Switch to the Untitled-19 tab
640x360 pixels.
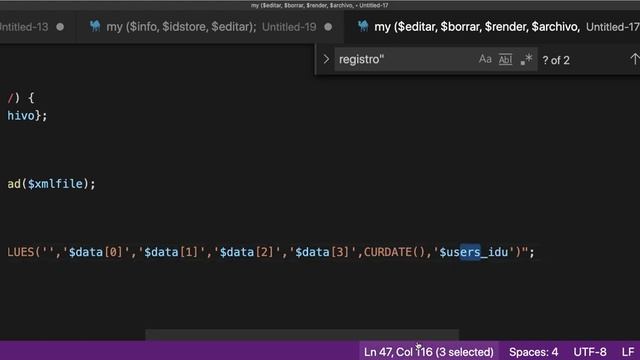click(211, 27)
